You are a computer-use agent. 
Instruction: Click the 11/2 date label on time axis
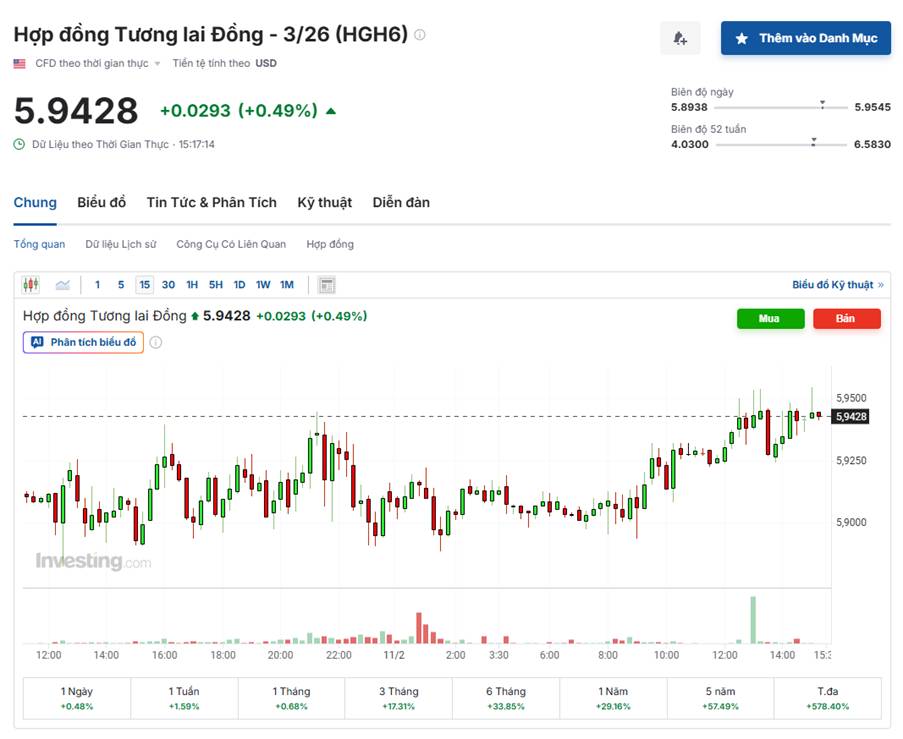[x=394, y=655]
